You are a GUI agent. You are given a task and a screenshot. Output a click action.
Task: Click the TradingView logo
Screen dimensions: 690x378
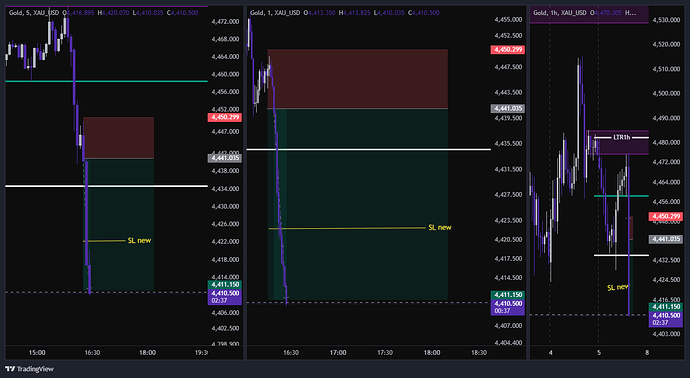click(x=29, y=369)
